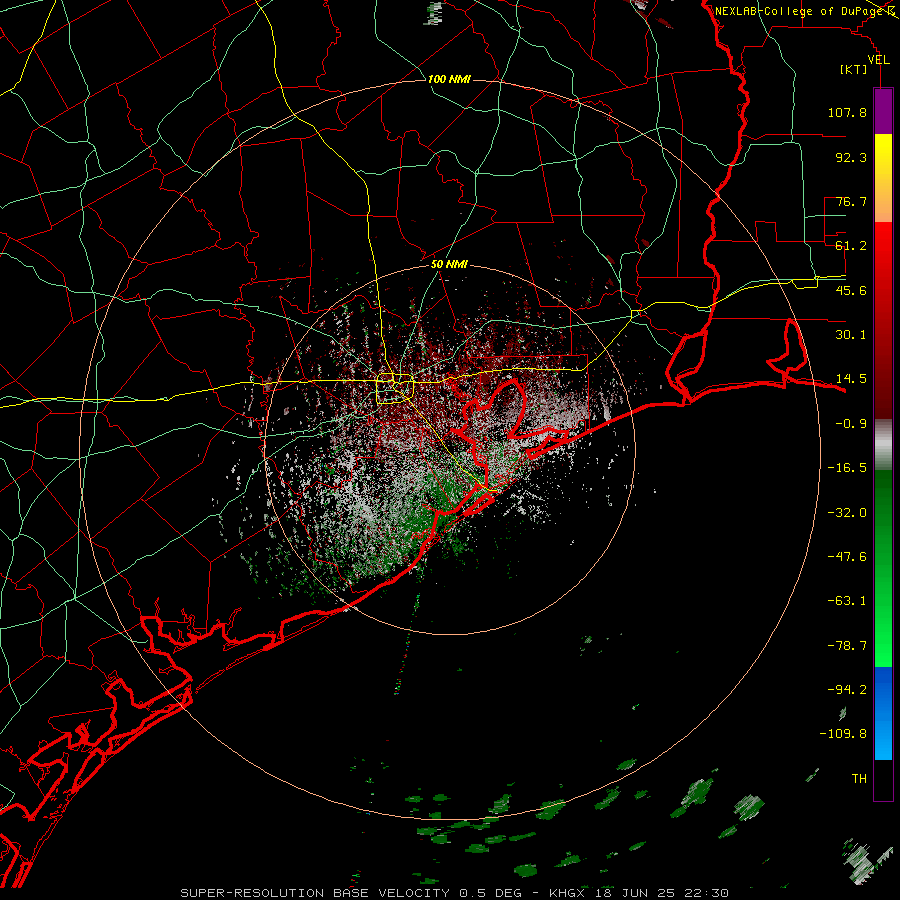This screenshot has width=900, height=900.
Task: Click the gray near-zero segment of color bar
Action: pyautogui.click(x=883, y=445)
